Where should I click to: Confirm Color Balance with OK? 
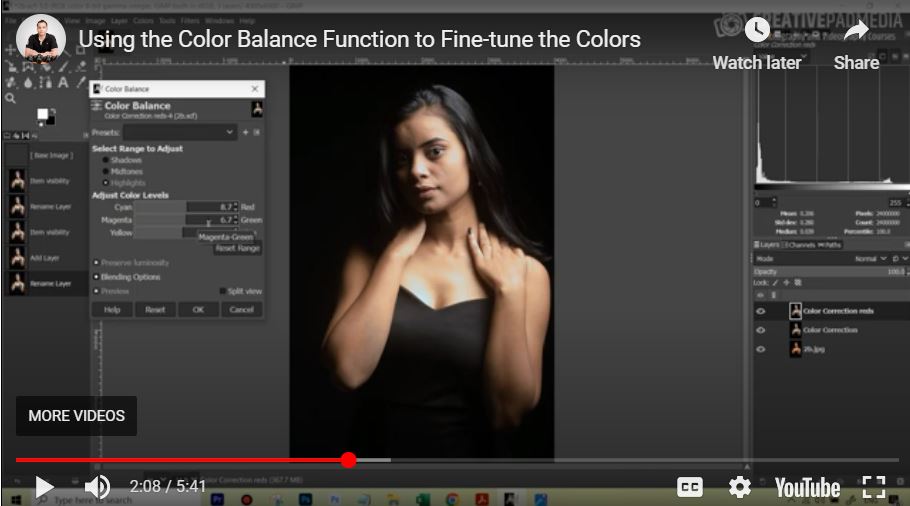[198, 310]
